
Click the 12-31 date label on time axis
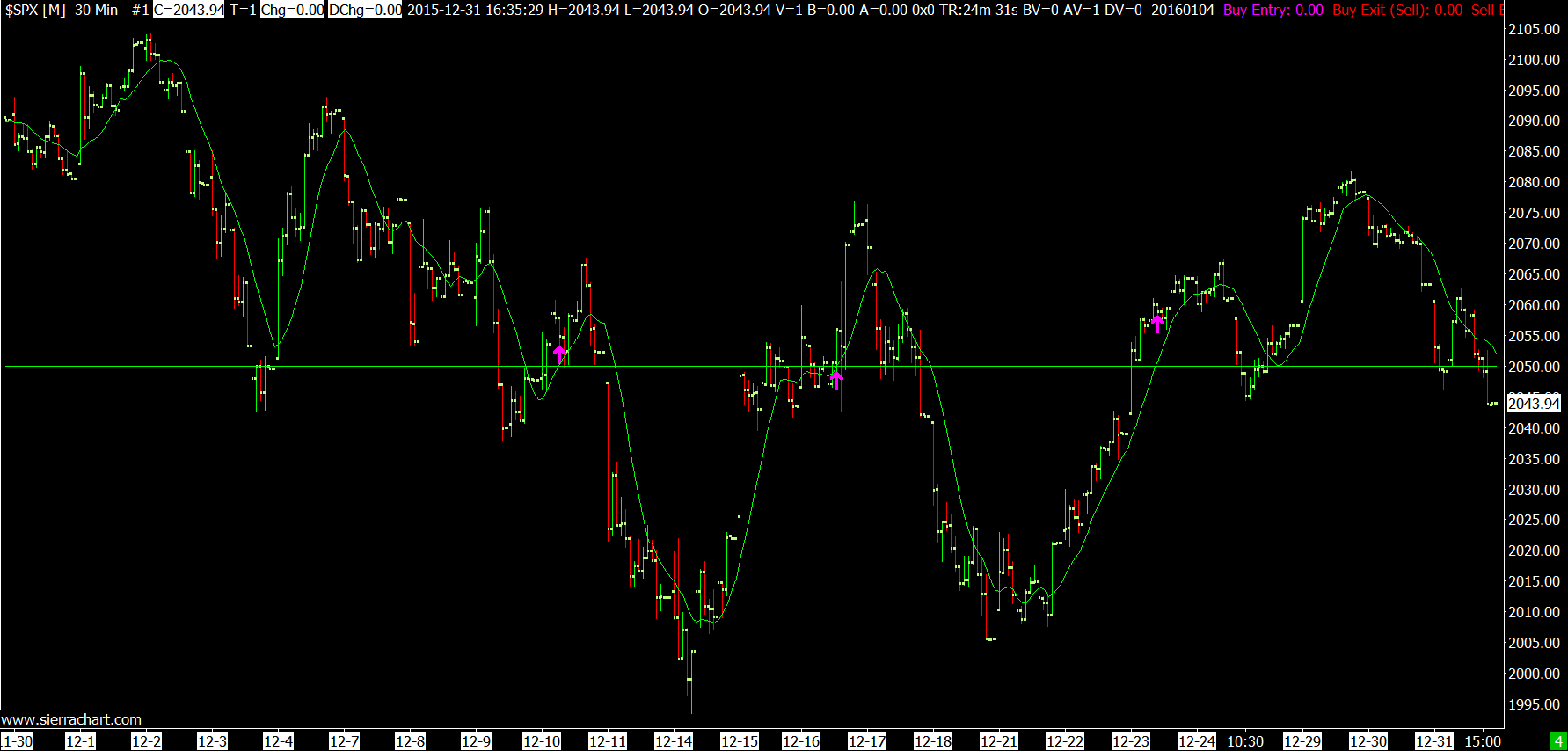(1434, 741)
